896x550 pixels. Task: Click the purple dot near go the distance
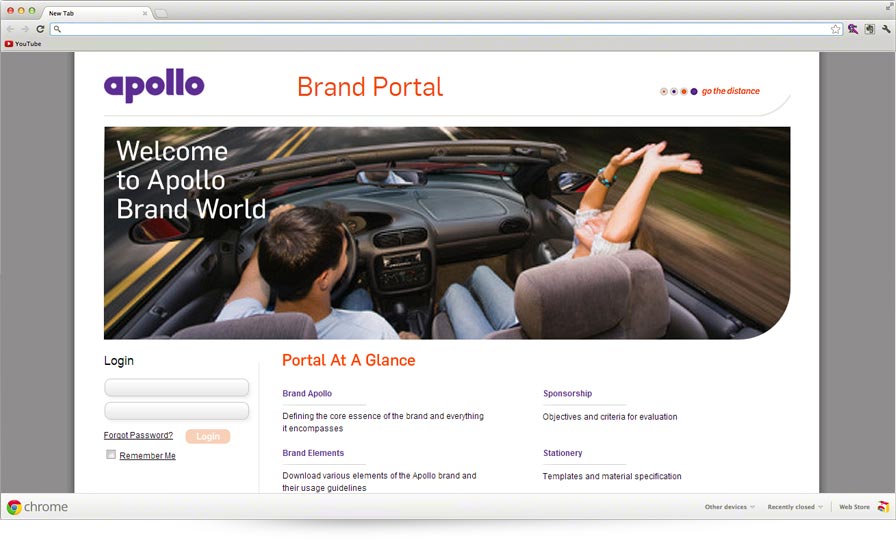tap(694, 91)
